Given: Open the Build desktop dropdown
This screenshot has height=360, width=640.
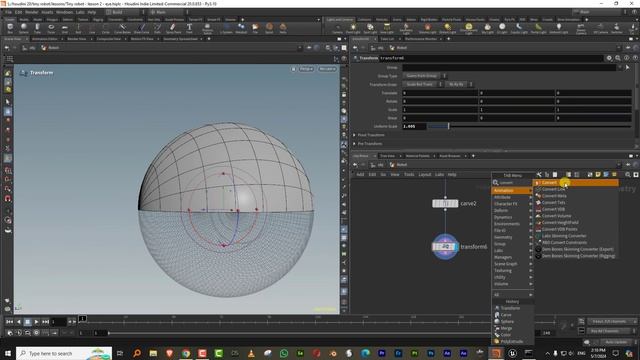Looking at the screenshot, I should pyautogui.click(x=124, y=12).
